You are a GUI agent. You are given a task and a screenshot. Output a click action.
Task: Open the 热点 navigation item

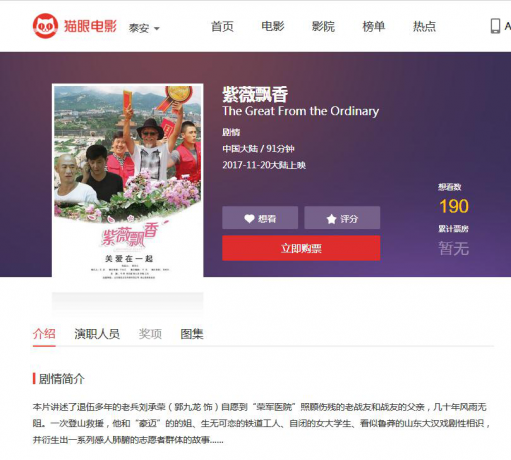(x=424, y=26)
